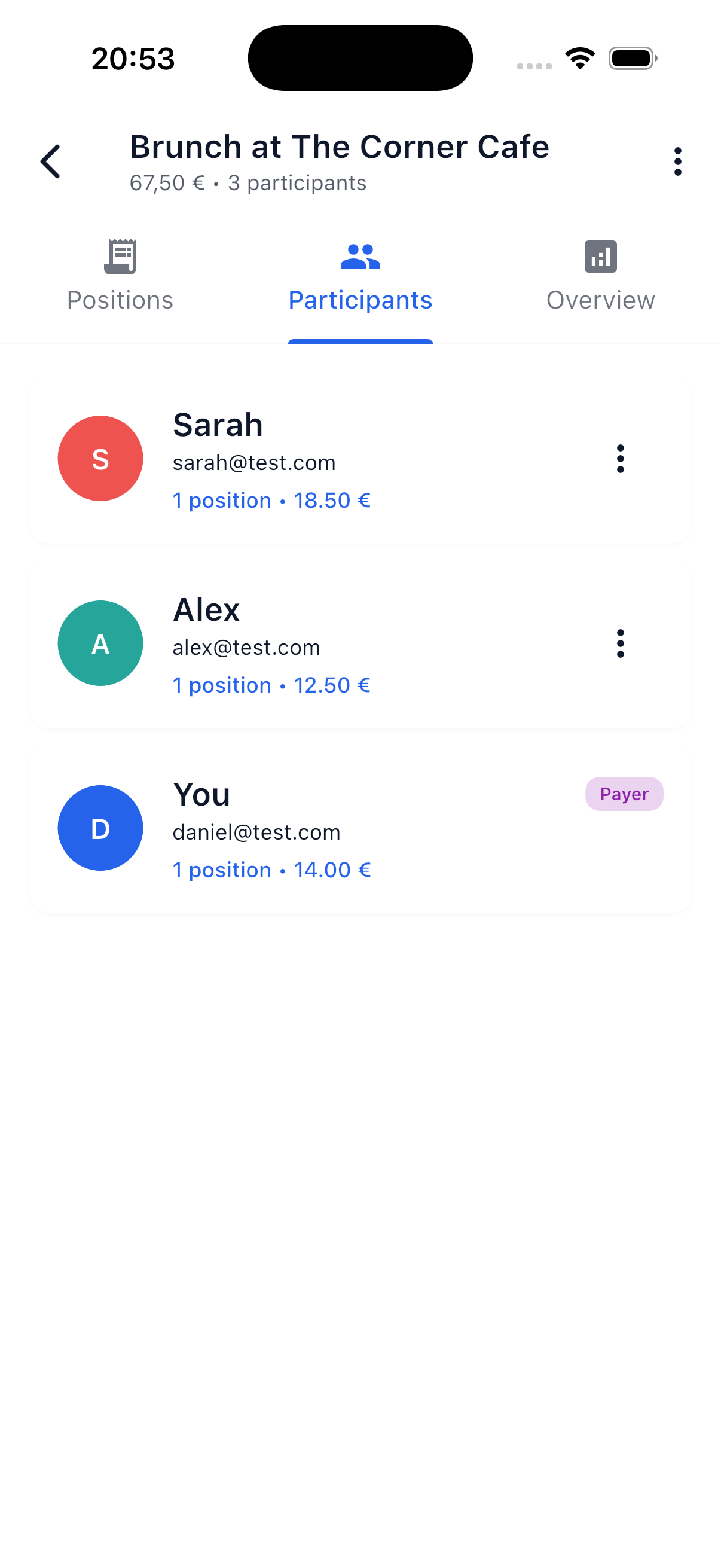Tap the Payer badge on your card
This screenshot has width=721, height=1568.
(624, 793)
